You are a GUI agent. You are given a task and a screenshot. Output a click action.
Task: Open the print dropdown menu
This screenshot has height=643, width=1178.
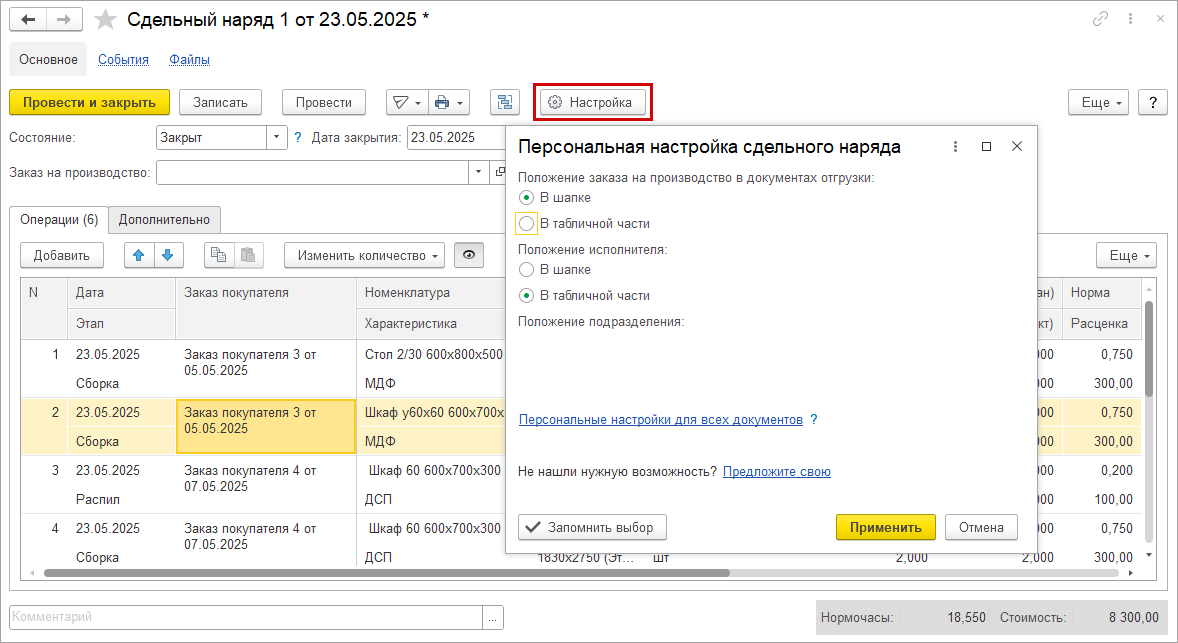click(448, 102)
